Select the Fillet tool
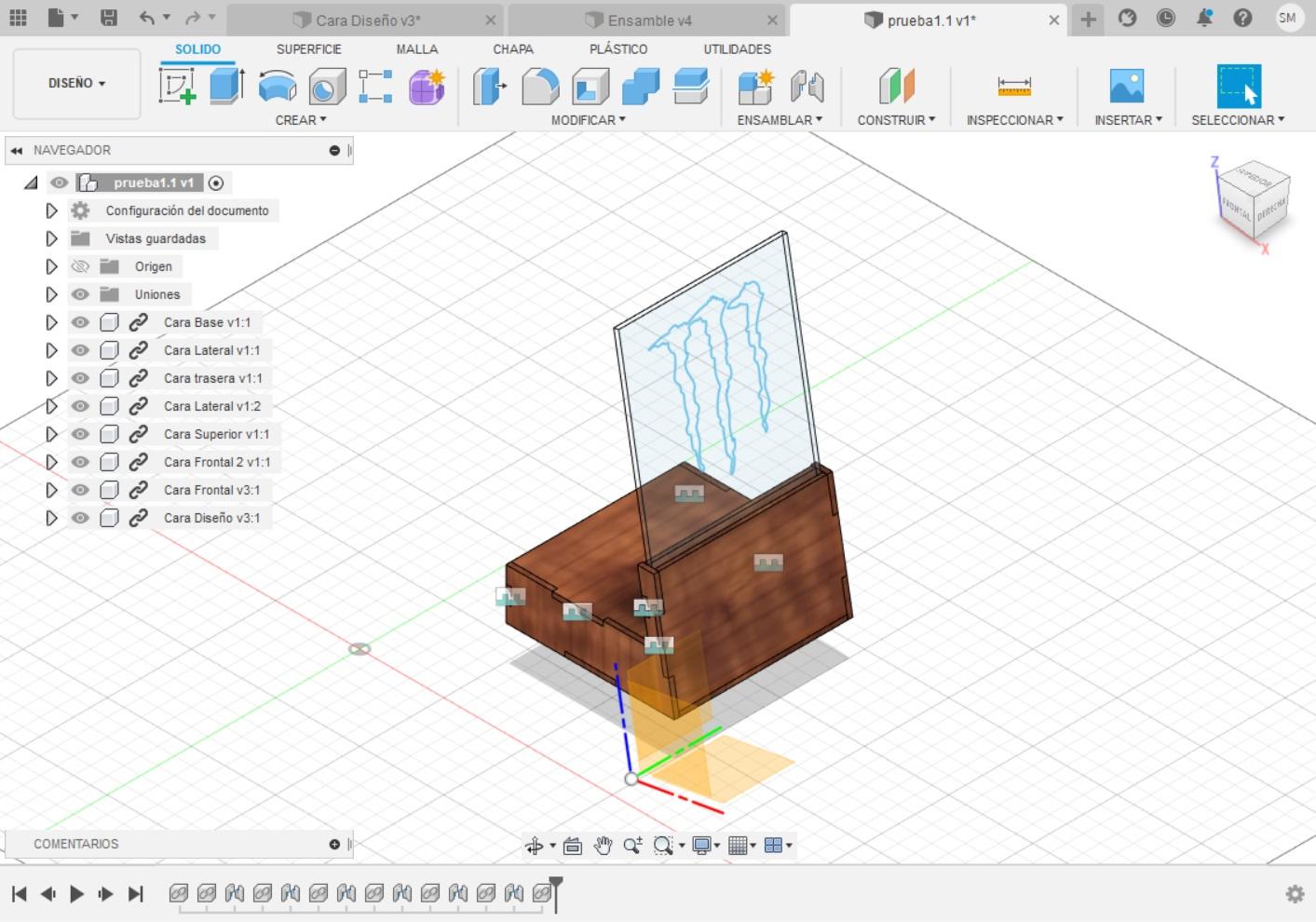This screenshot has height=922, width=1316. (x=540, y=87)
